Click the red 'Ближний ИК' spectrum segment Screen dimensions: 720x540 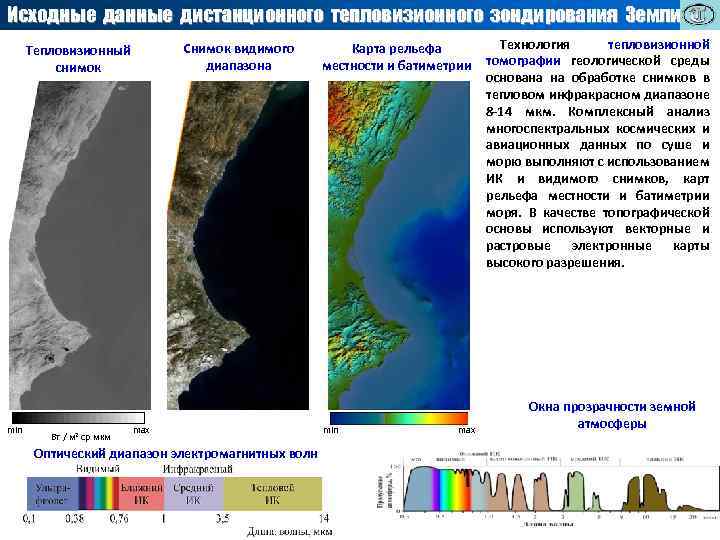tap(141, 493)
